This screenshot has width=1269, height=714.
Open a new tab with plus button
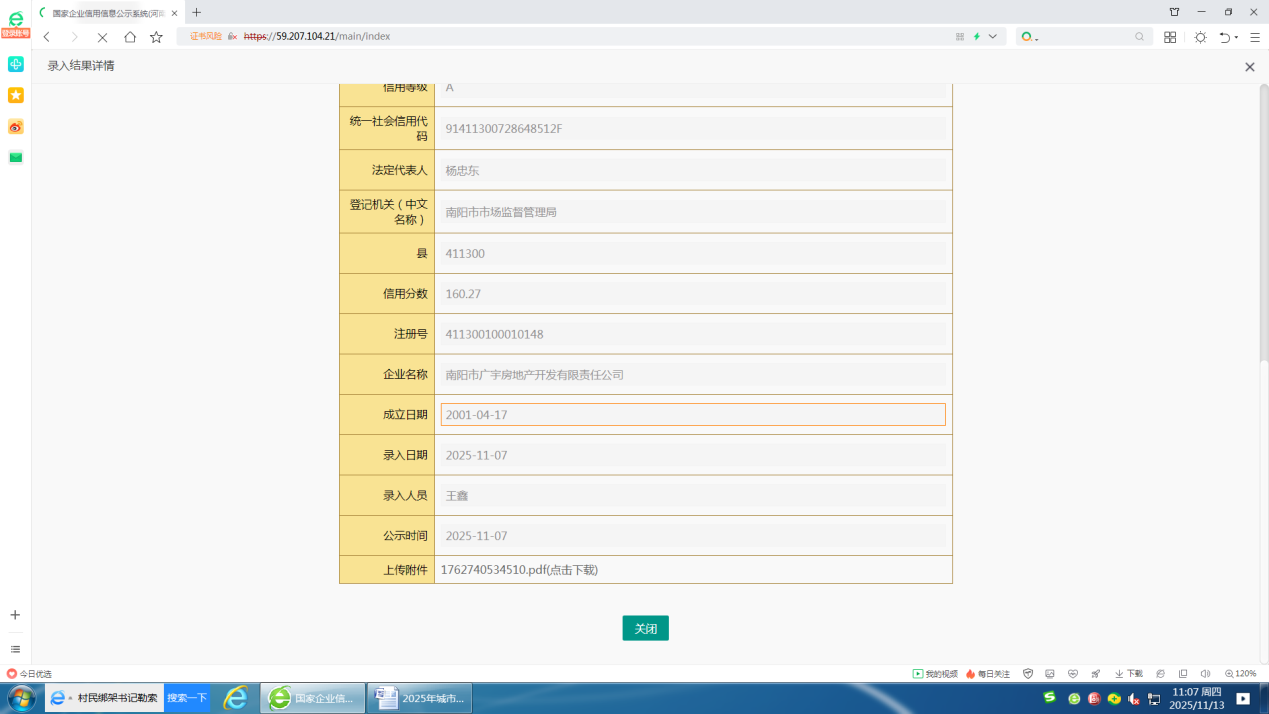tap(196, 12)
